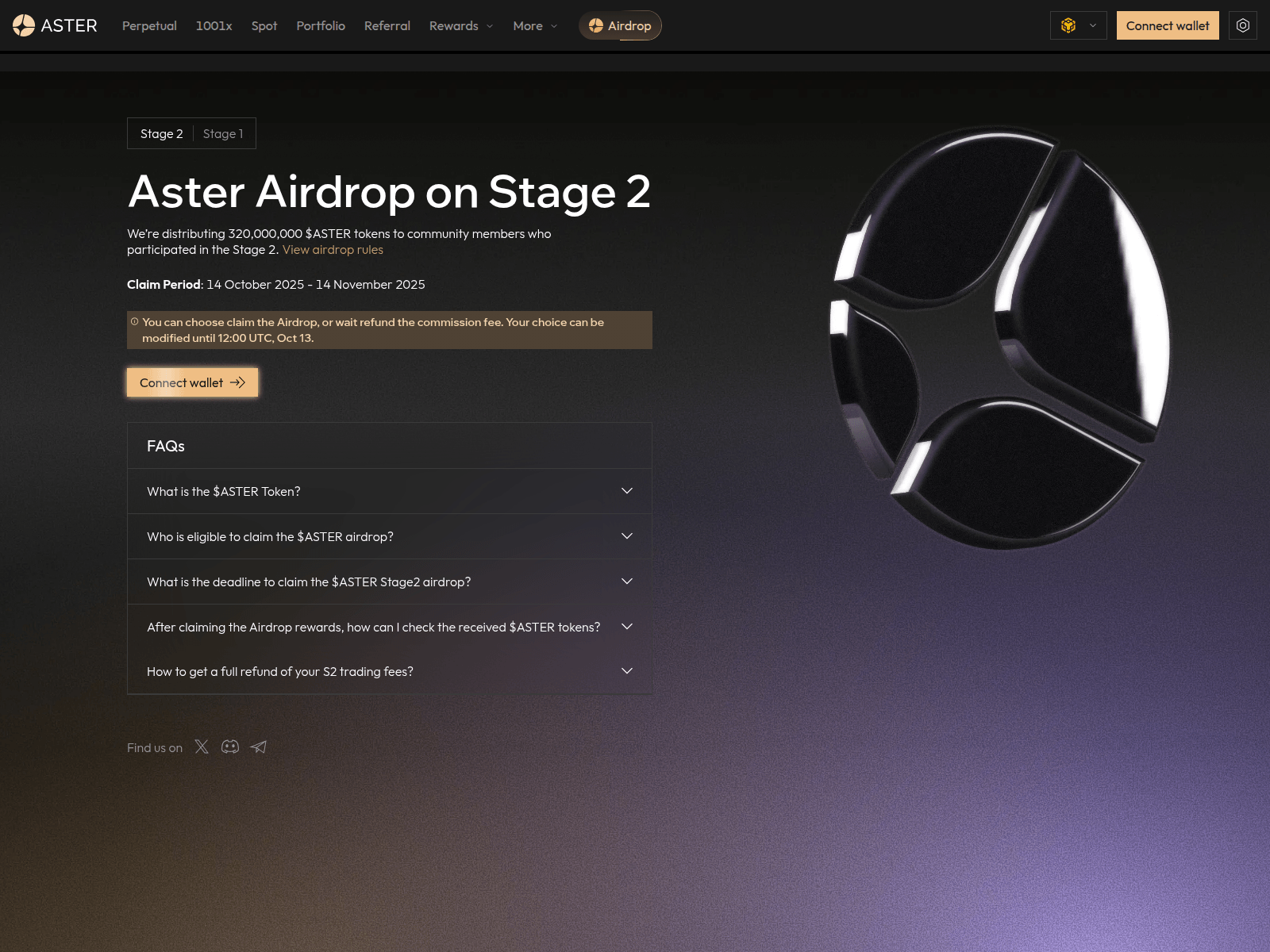Expand the check received $ASTER tokens FAQ
The width and height of the screenshot is (1270, 952).
pyautogui.click(x=390, y=627)
